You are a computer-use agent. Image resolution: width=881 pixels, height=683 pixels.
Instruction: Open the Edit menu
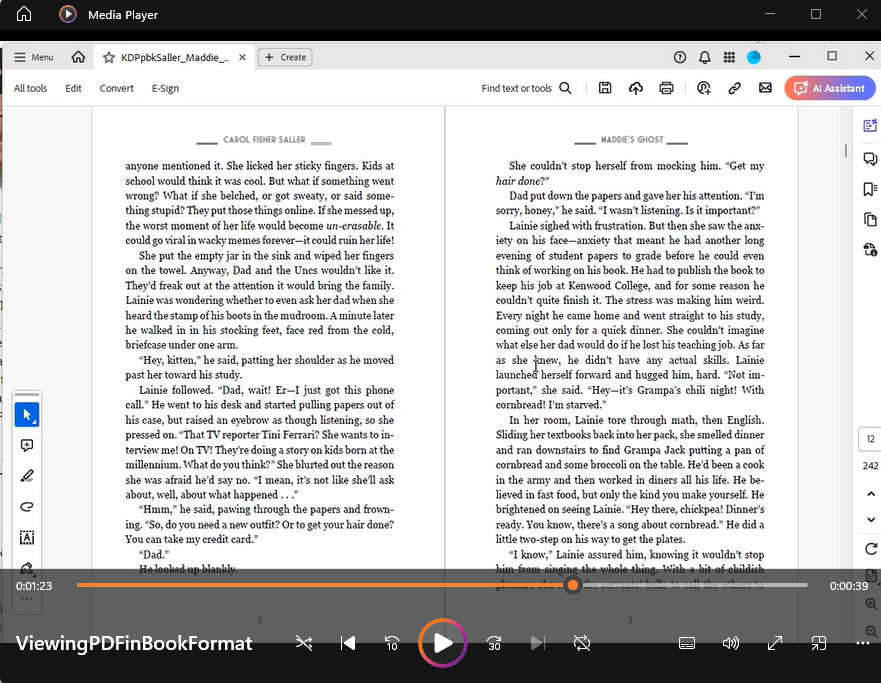pyautogui.click(x=73, y=88)
